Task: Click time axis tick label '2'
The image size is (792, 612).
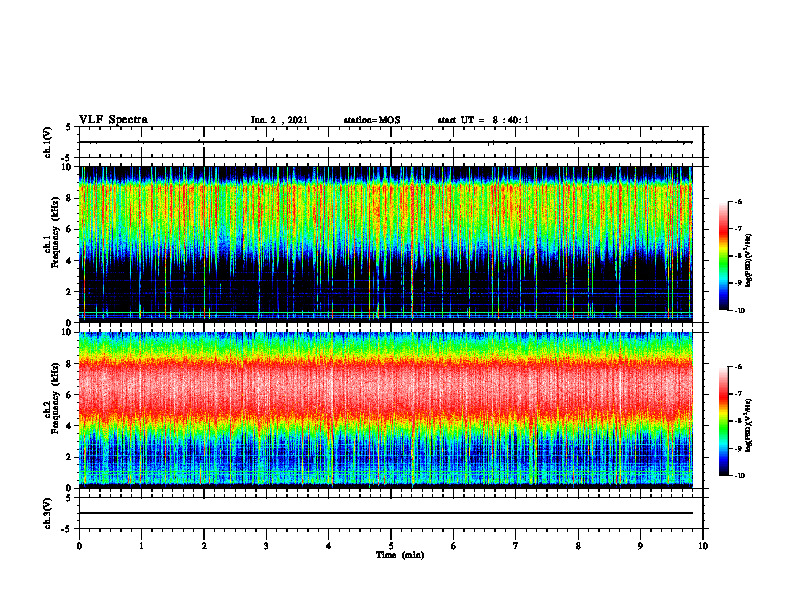Action: pos(204,546)
